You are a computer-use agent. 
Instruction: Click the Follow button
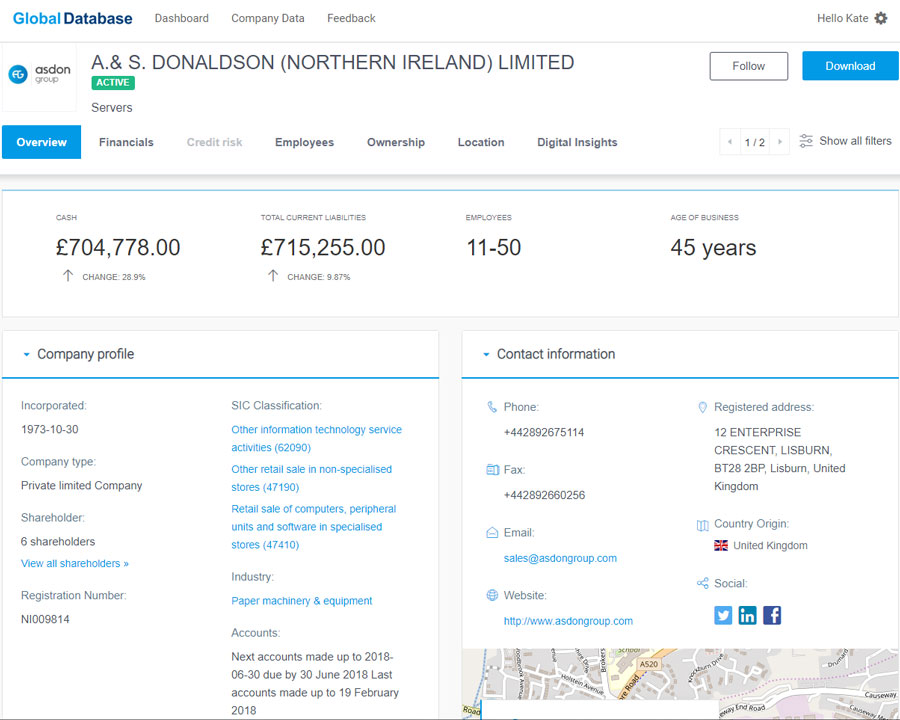click(748, 66)
